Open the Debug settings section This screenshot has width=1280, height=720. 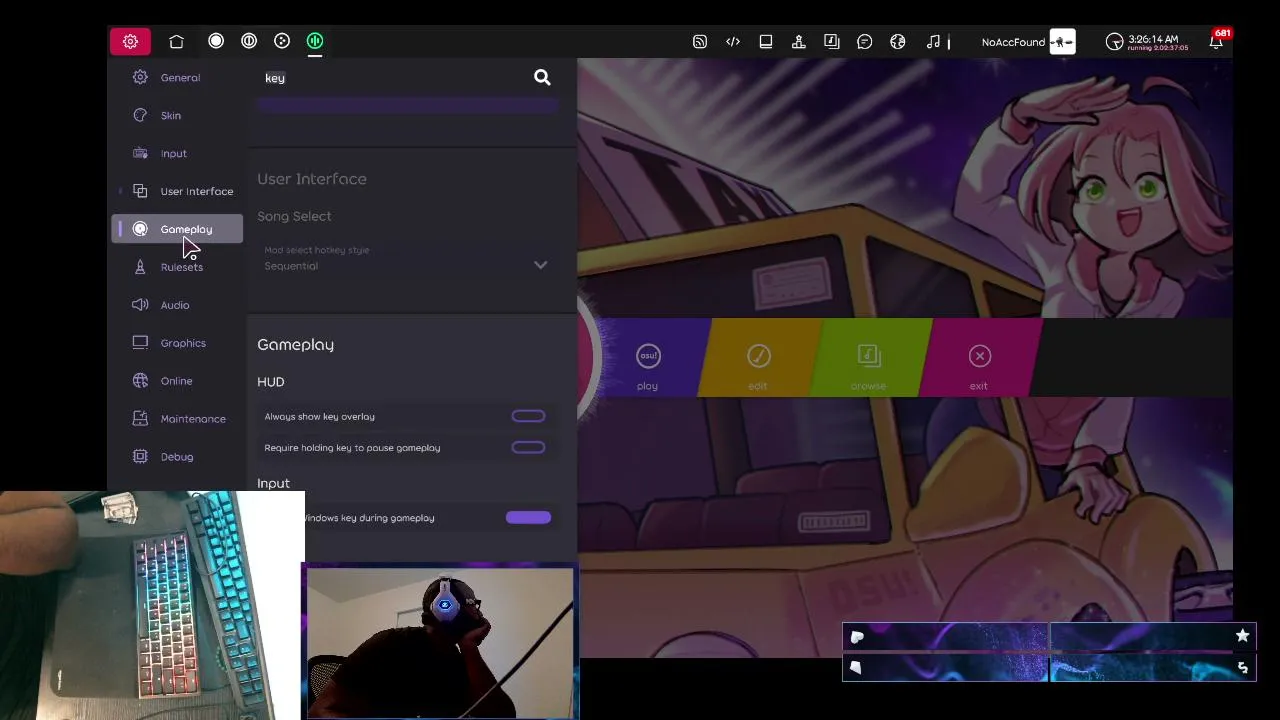tap(177, 457)
